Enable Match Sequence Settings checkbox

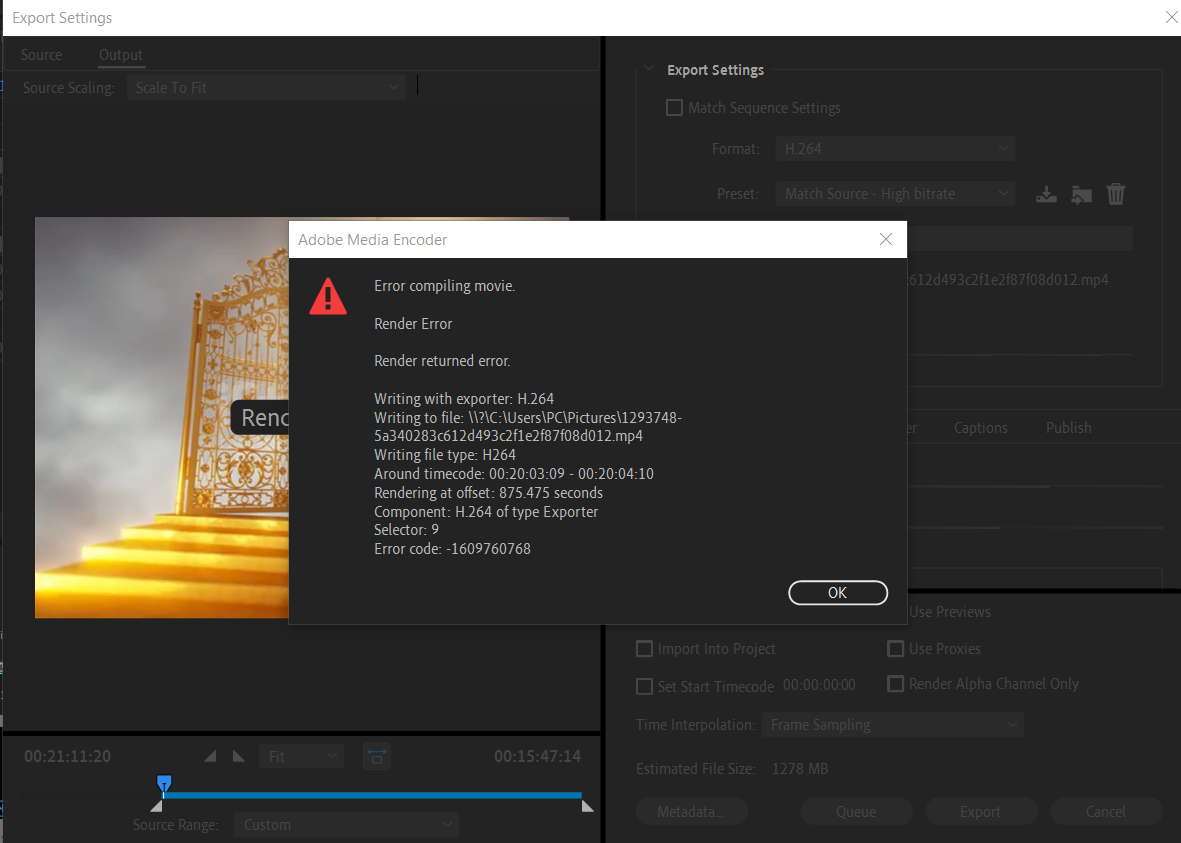(x=675, y=108)
